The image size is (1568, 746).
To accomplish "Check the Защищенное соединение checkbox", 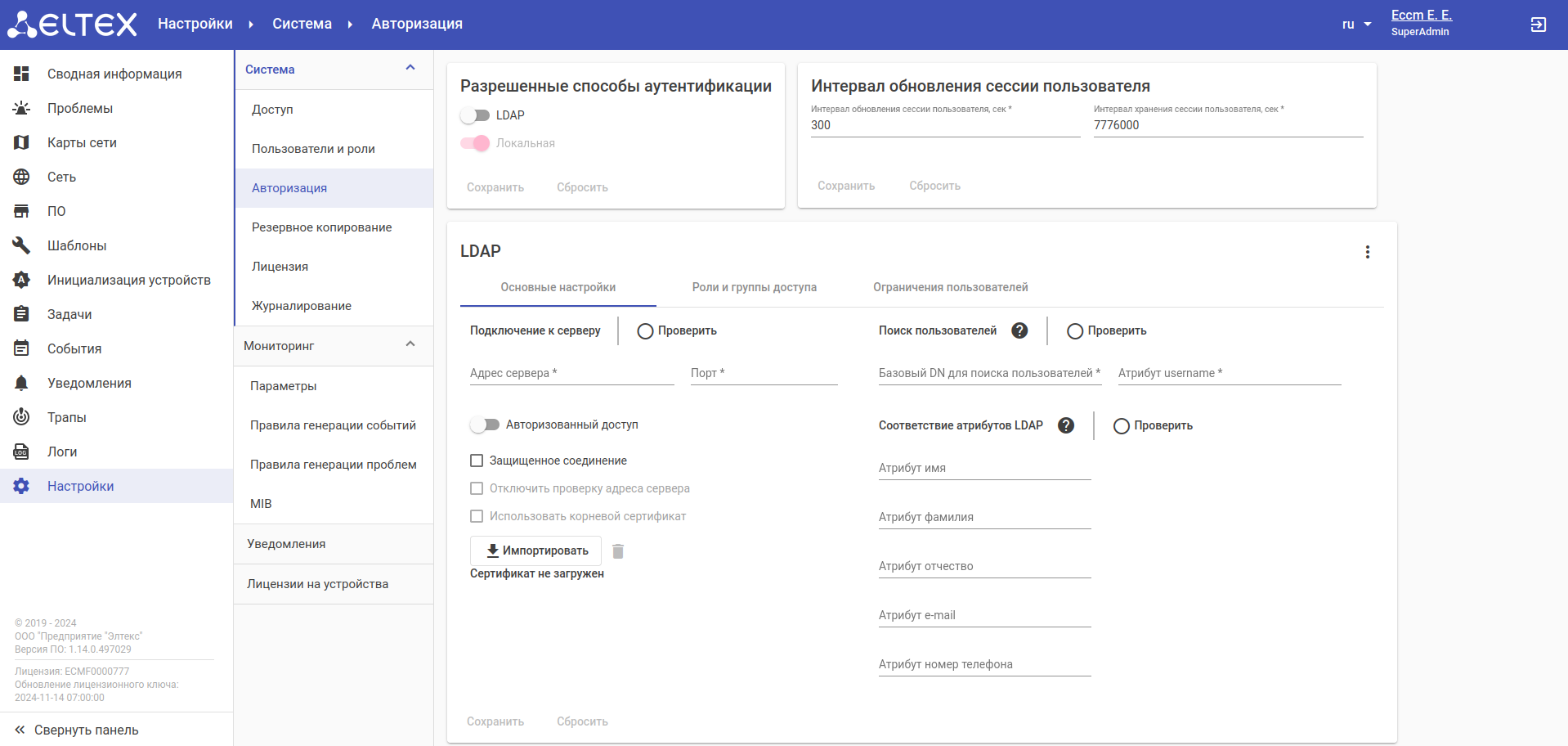I will point(477,461).
